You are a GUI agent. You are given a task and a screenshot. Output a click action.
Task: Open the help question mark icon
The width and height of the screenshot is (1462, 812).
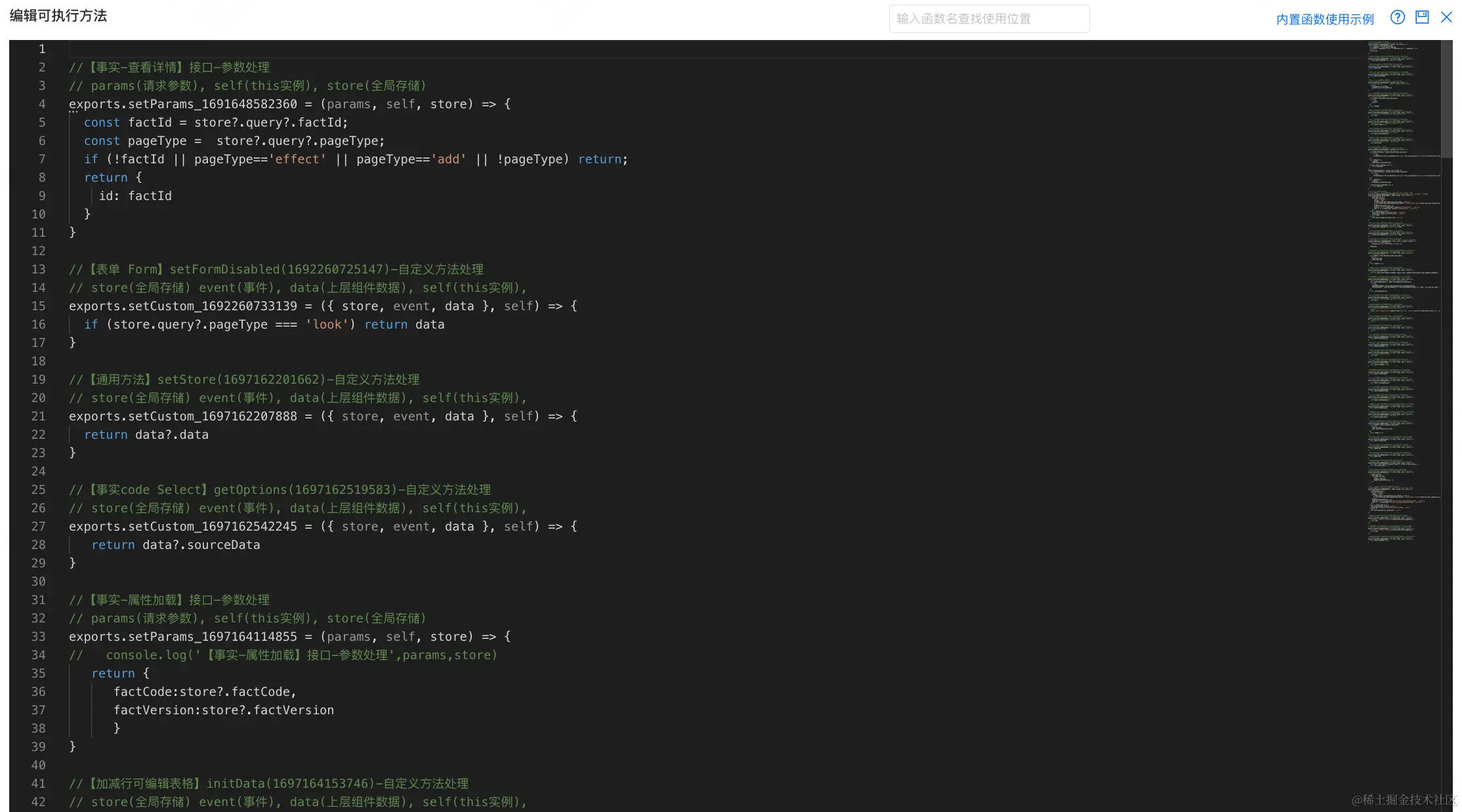[1398, 18]
